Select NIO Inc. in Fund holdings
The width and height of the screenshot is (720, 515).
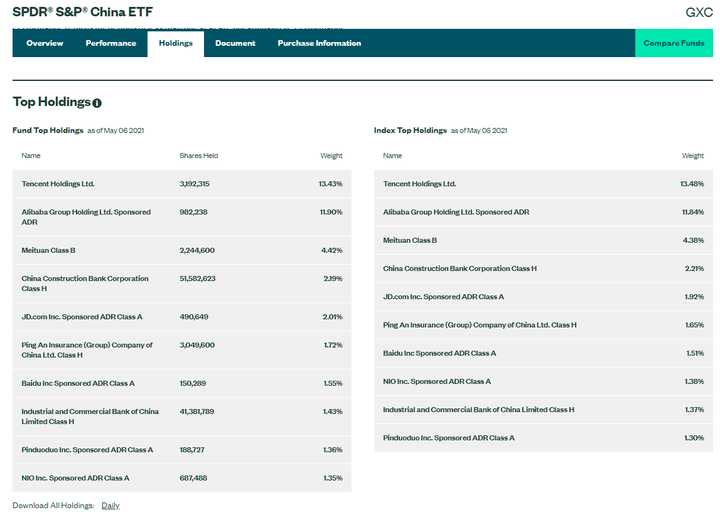[x=75, y=478]
